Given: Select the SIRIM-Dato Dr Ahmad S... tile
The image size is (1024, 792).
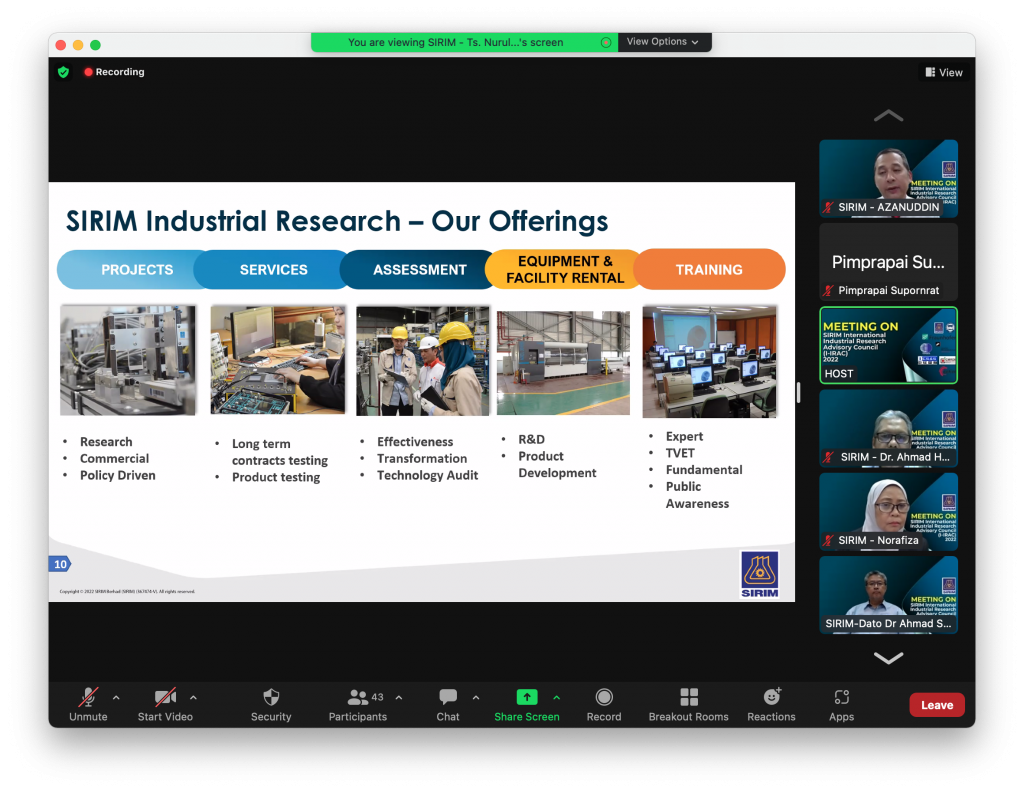Looking at the screenshot, I should (x=888, y=595).
